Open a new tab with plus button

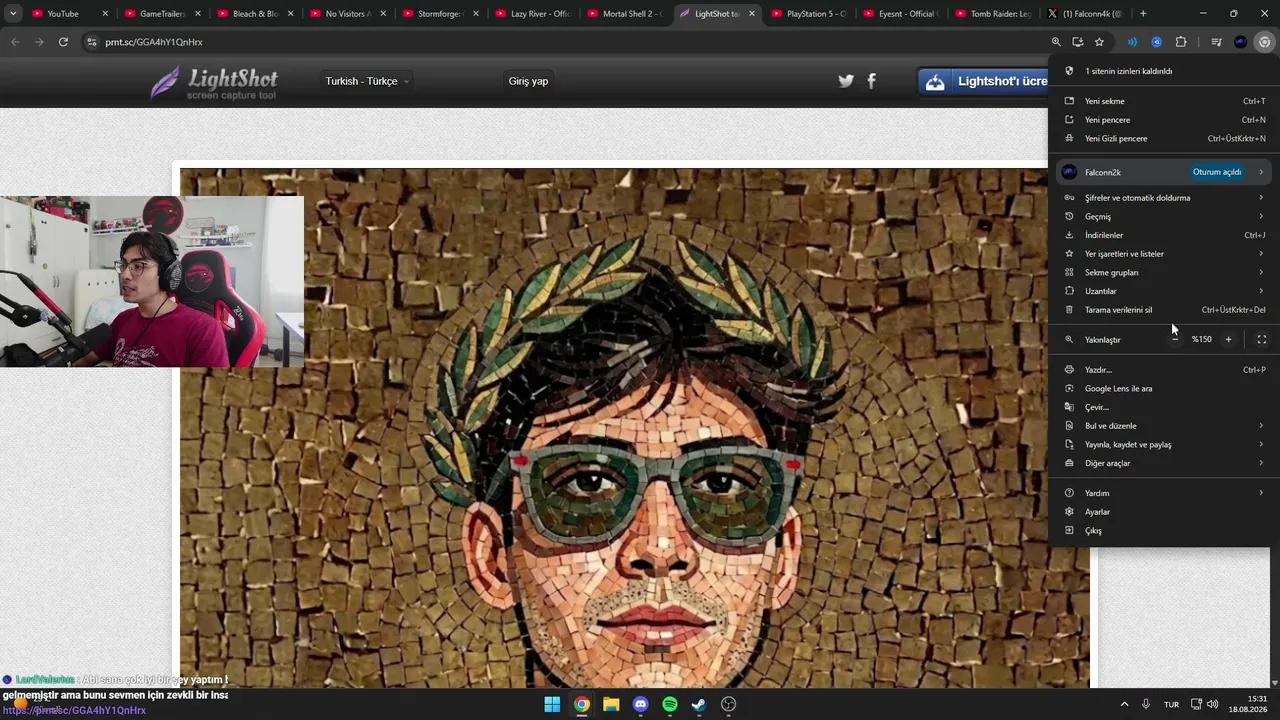(x=1143, y=14)
